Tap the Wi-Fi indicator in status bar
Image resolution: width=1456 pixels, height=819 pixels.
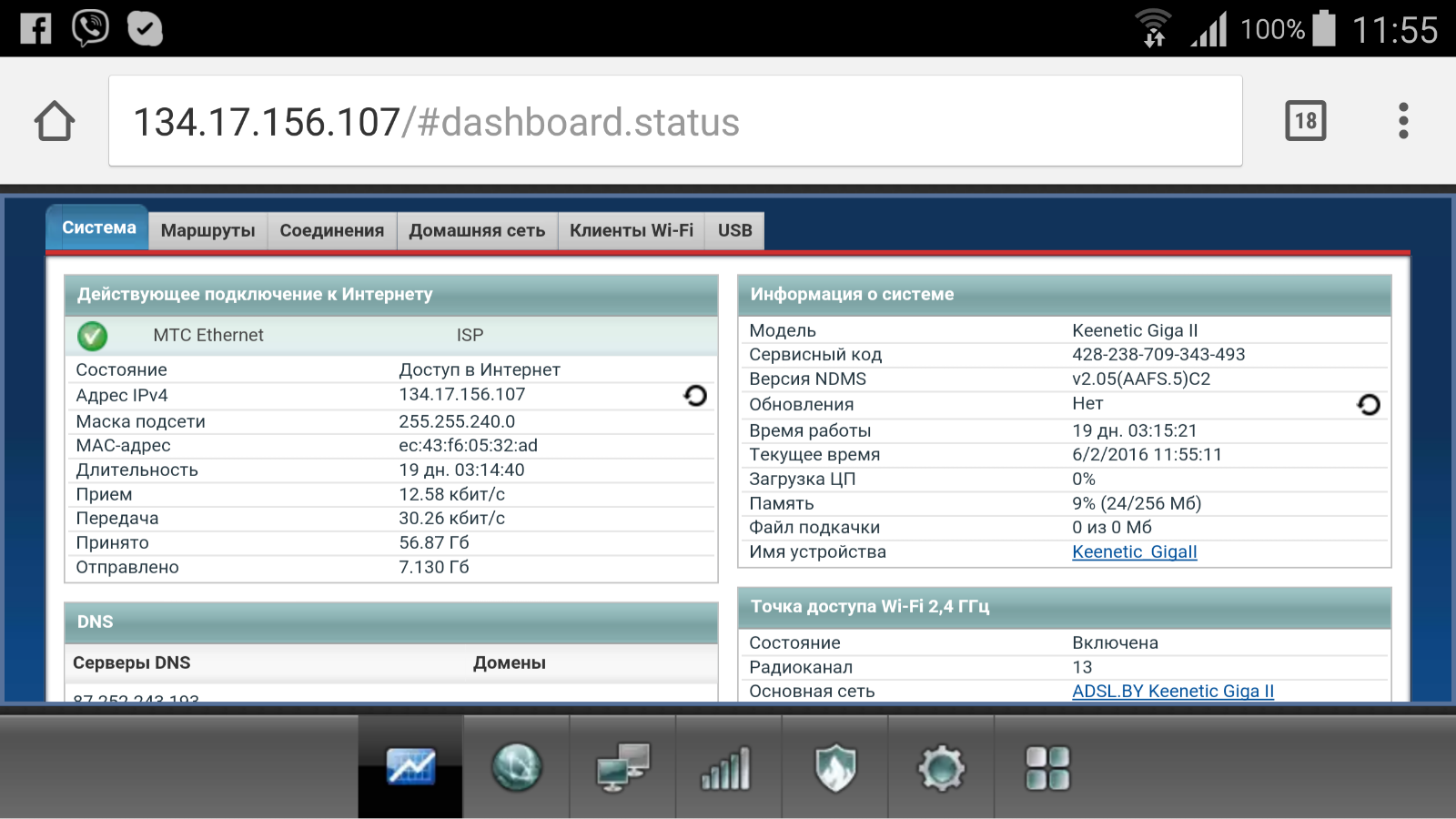[1154, 28]
